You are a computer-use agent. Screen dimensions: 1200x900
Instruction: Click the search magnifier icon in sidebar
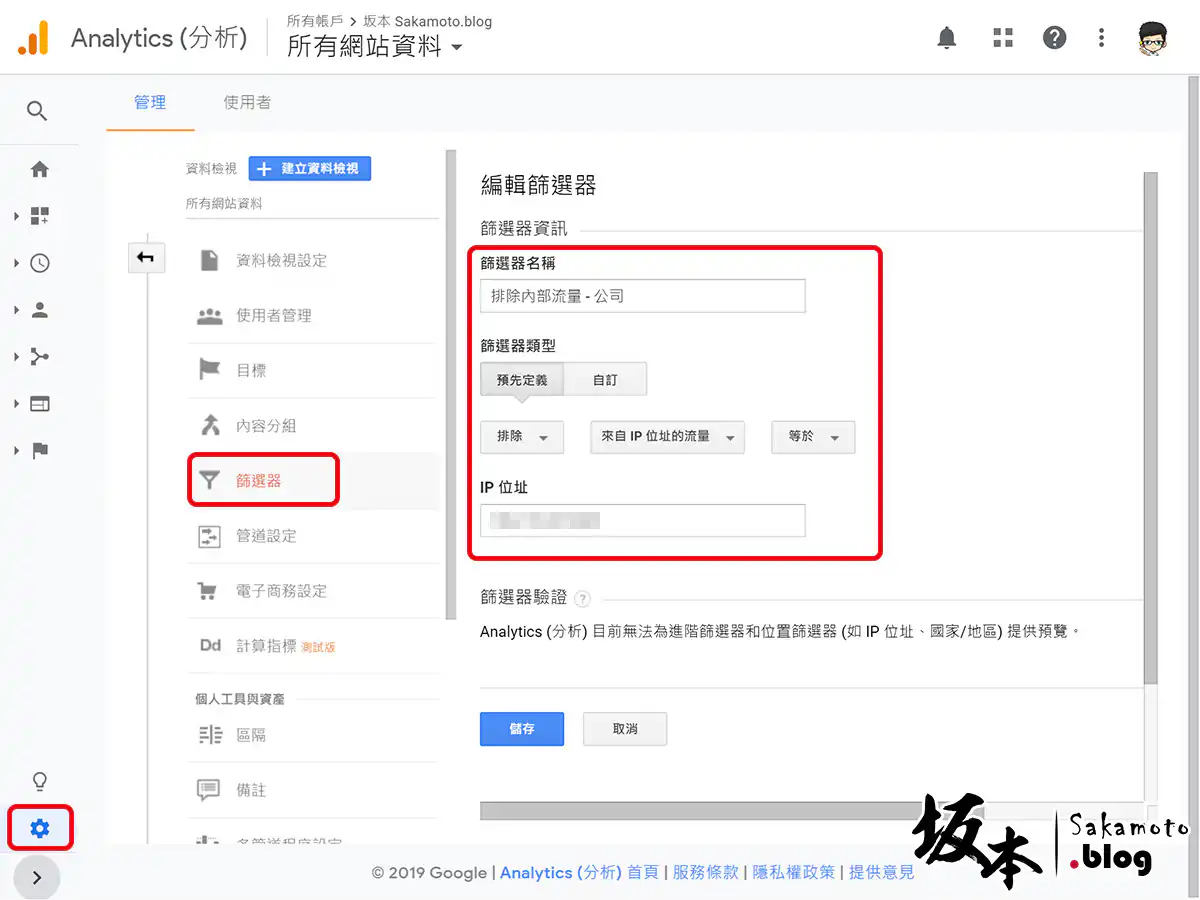[x=37, y=111]
